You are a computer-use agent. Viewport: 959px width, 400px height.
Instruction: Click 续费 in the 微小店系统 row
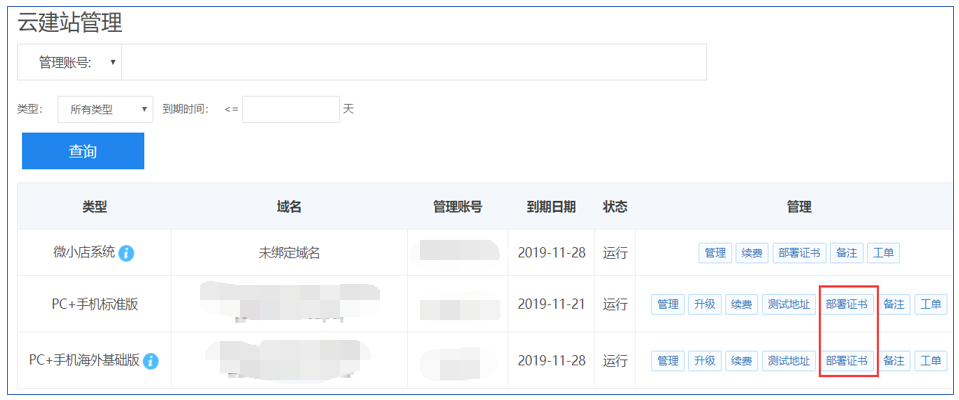point(750,253)
